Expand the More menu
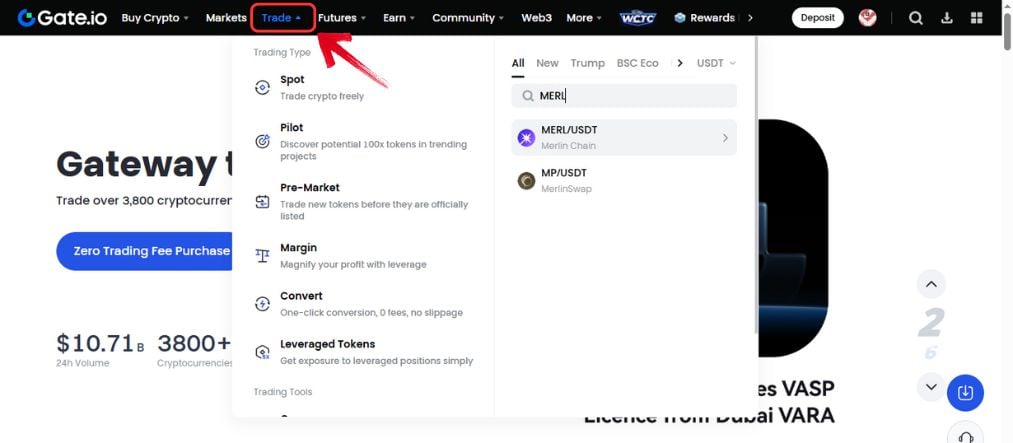This screenshot has width=1013, height=443. click(x=584, y=18)
